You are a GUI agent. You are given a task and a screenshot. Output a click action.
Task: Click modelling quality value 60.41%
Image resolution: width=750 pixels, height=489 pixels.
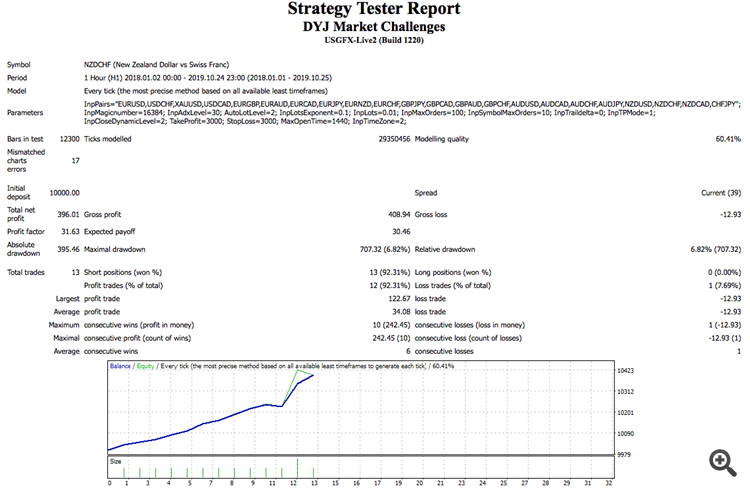click(728, 139)
